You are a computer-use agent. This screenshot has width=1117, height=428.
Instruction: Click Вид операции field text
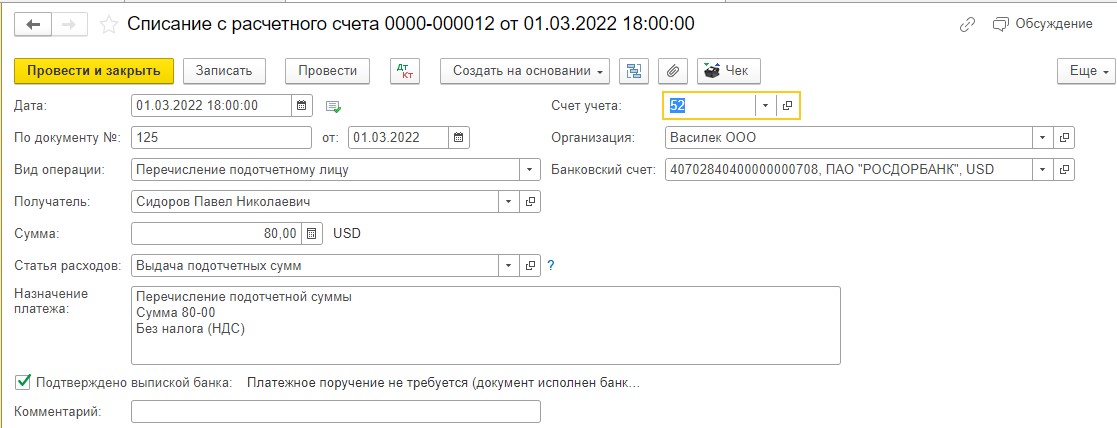click(x=326, y=169)
